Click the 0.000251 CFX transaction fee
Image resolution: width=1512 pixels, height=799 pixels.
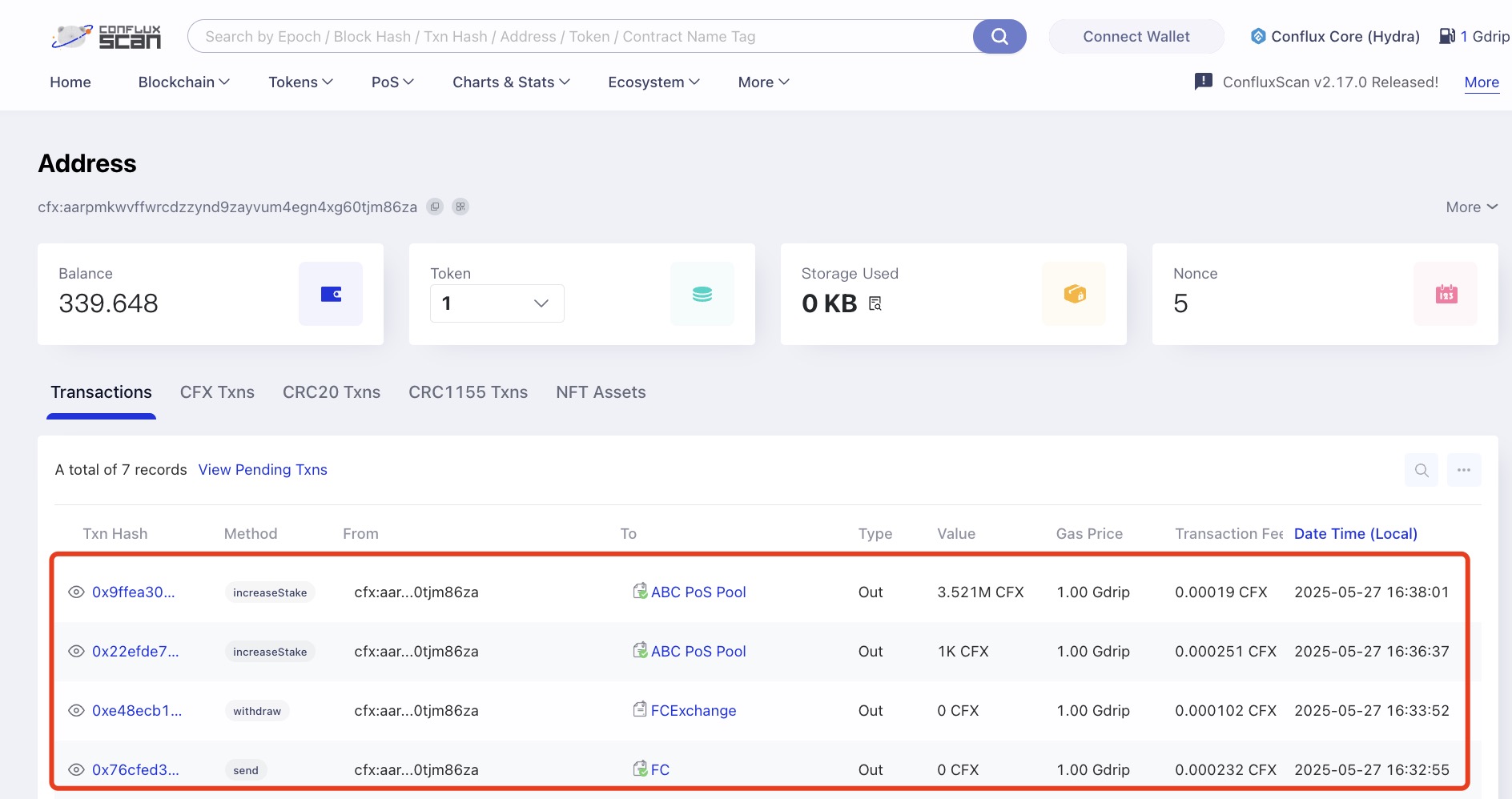coord(1225,651)
